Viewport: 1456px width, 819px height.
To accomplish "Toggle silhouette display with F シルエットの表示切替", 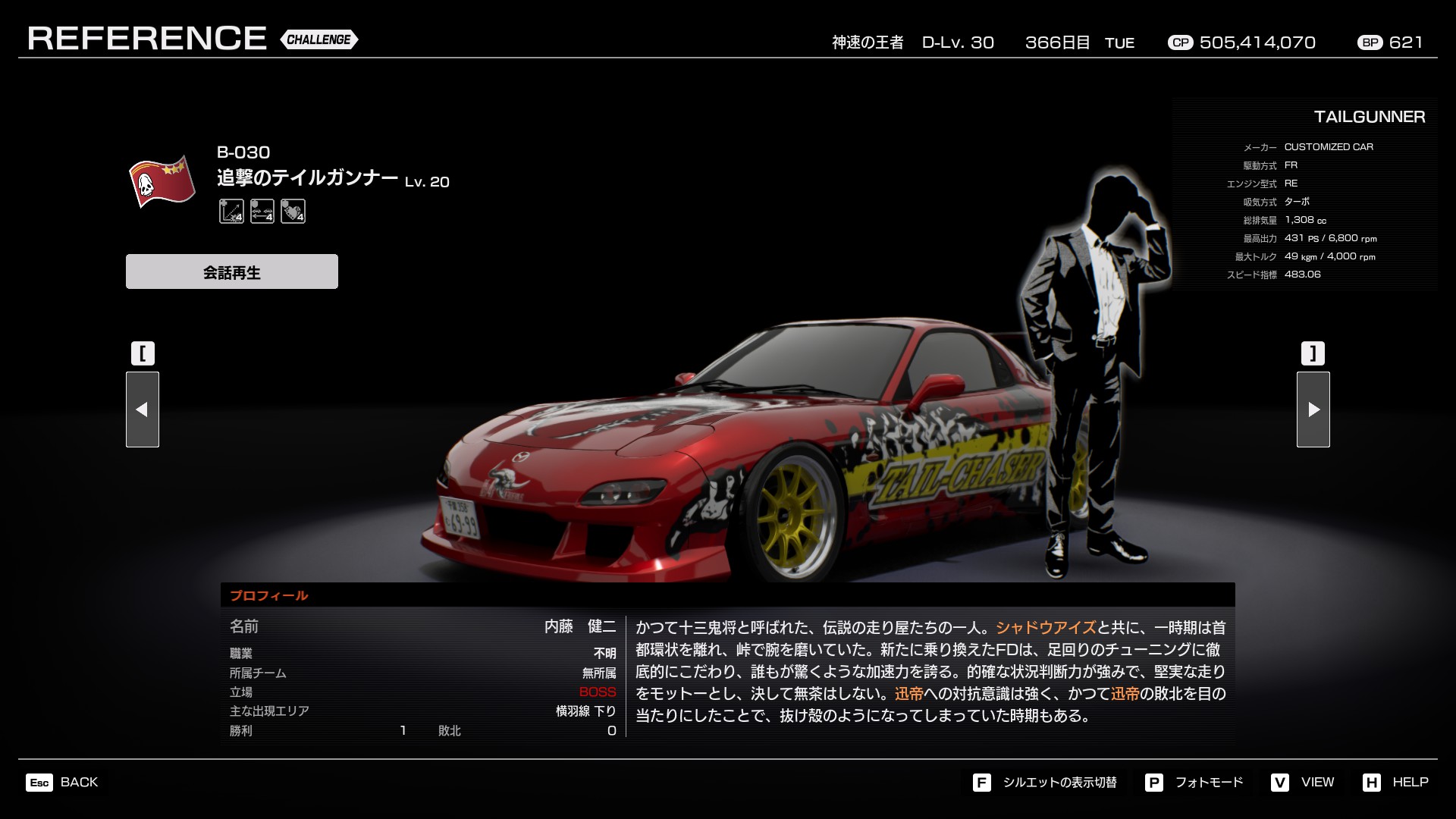I will coord(1045,783).
